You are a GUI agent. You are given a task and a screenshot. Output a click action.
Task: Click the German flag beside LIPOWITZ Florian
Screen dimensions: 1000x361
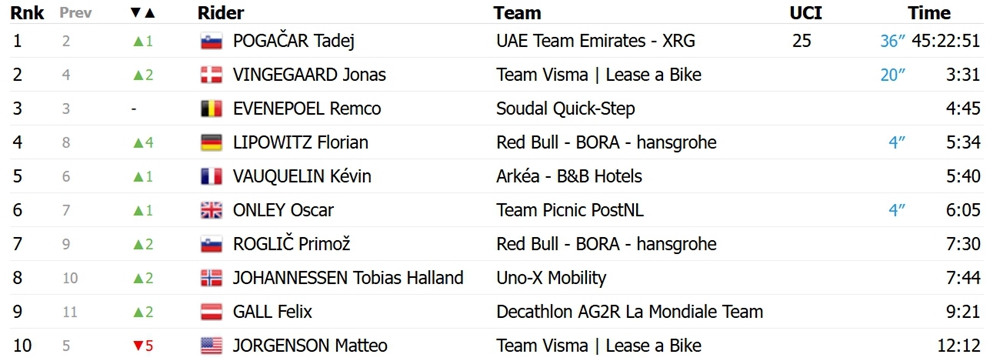point(211,143)
